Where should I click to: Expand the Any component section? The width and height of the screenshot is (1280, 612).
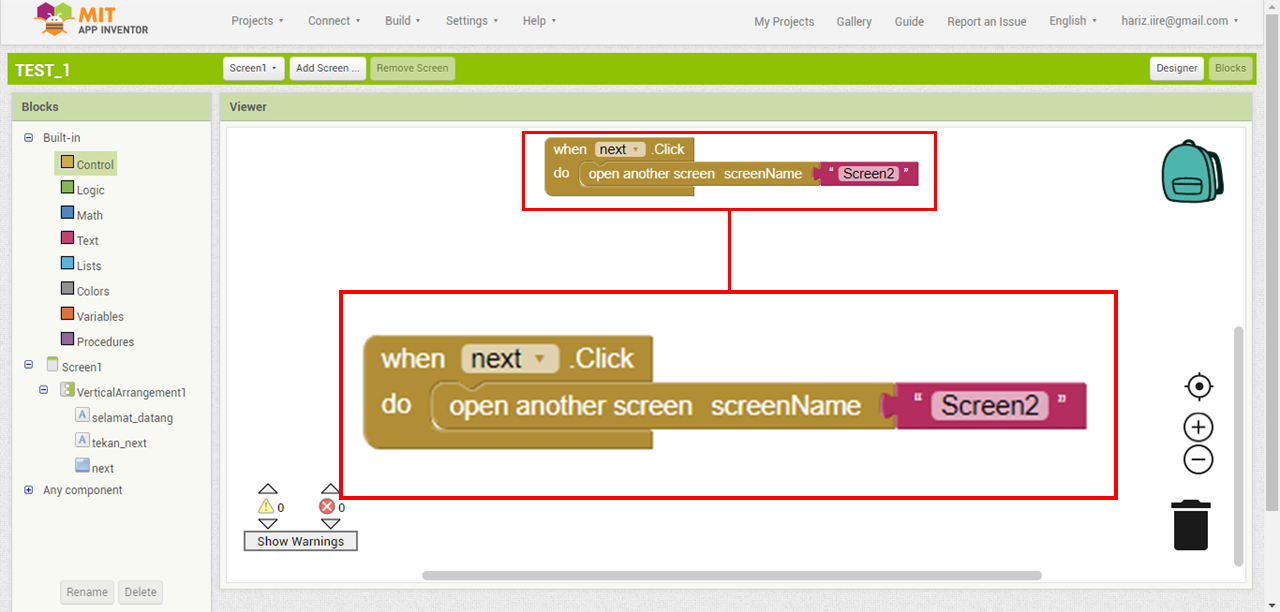(29, 490)
